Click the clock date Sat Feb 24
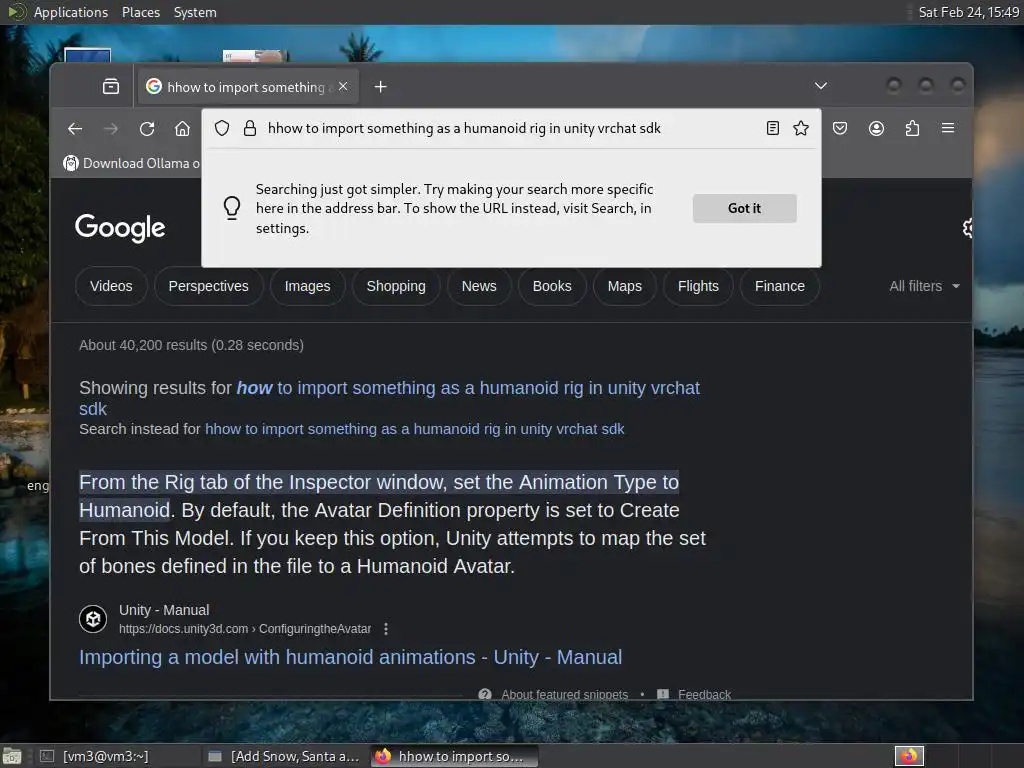 click(x=968, y=12)
